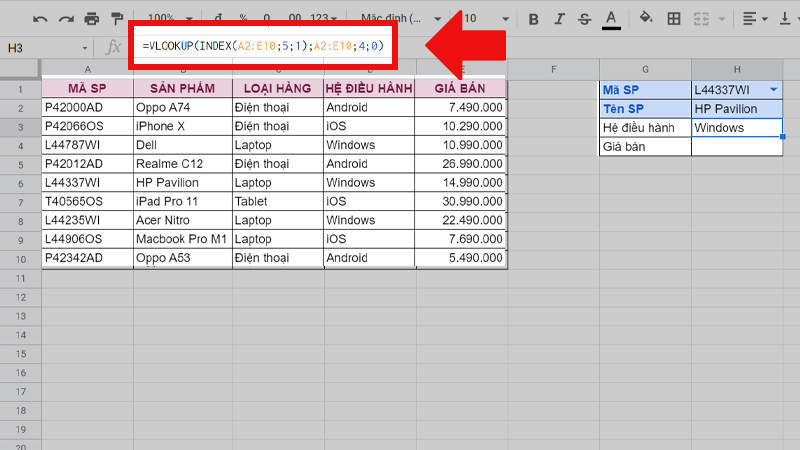Select column H header
800x450 pixels.
click(737, 69)
